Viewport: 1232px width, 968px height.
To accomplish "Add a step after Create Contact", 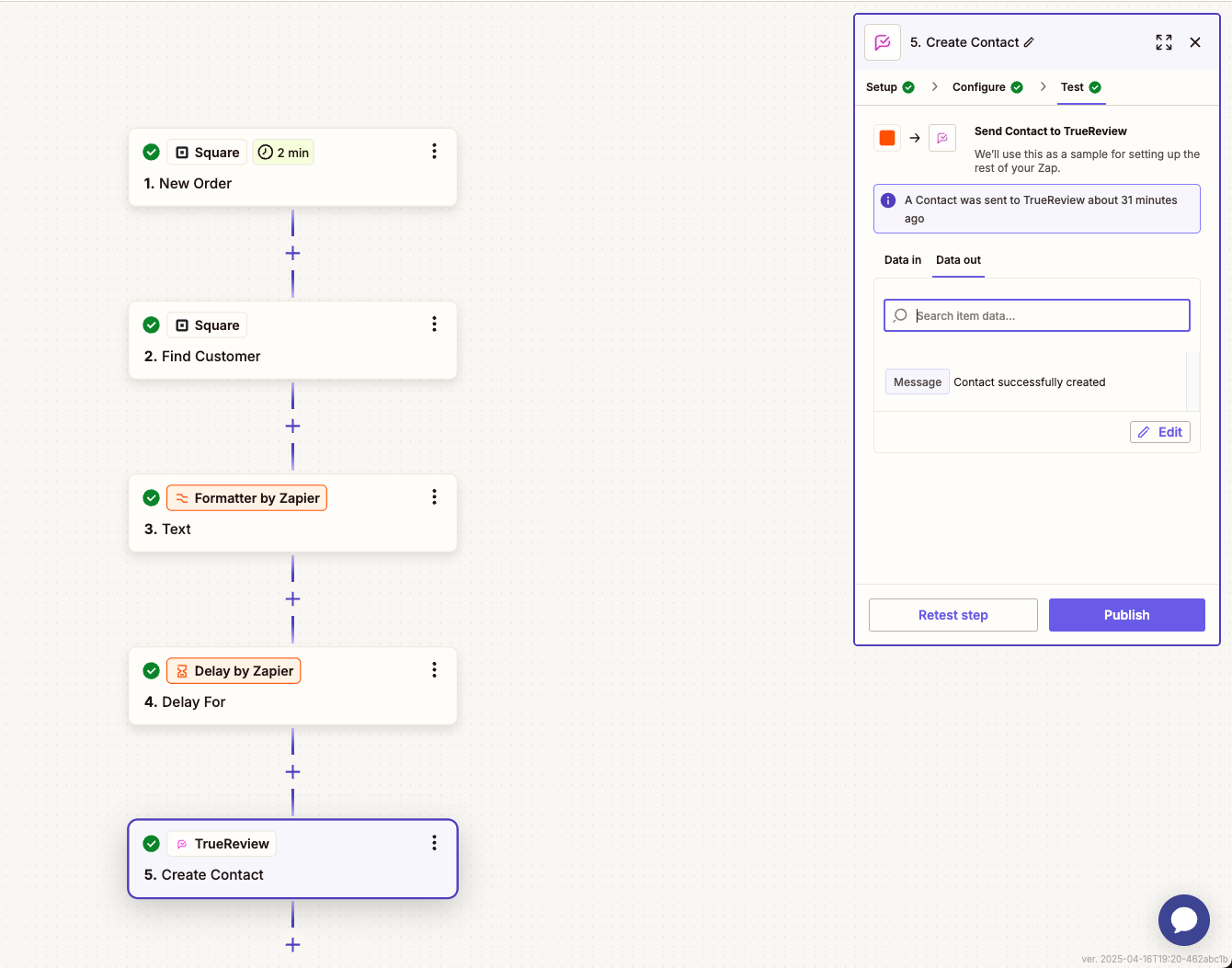I will point(292,944).
